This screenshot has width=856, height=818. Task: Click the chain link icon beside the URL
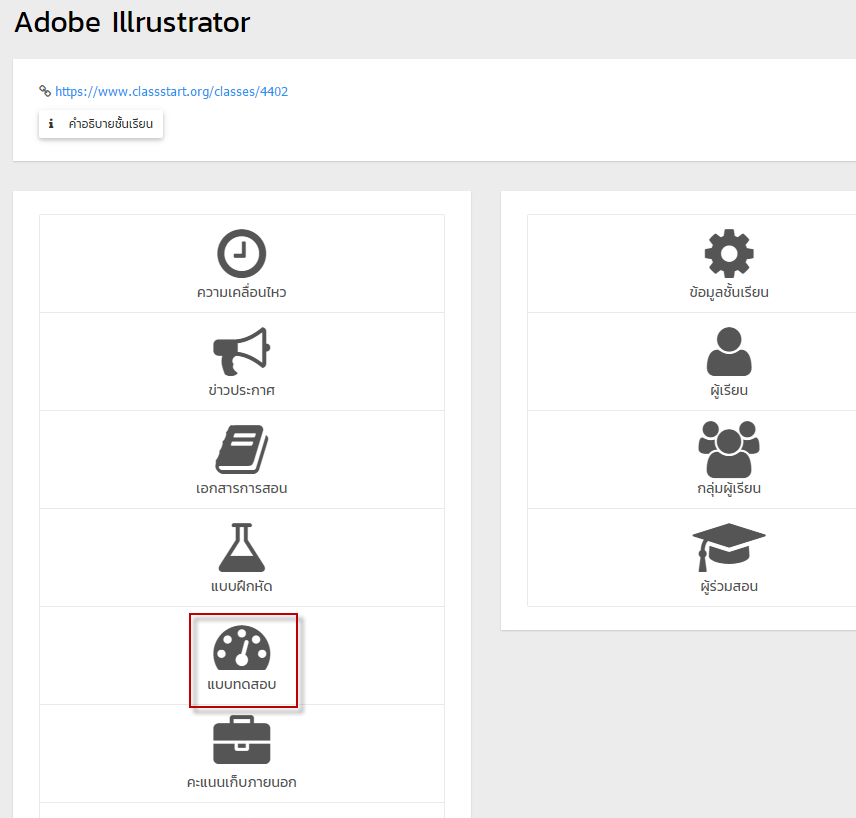click(x=45, y=91)
